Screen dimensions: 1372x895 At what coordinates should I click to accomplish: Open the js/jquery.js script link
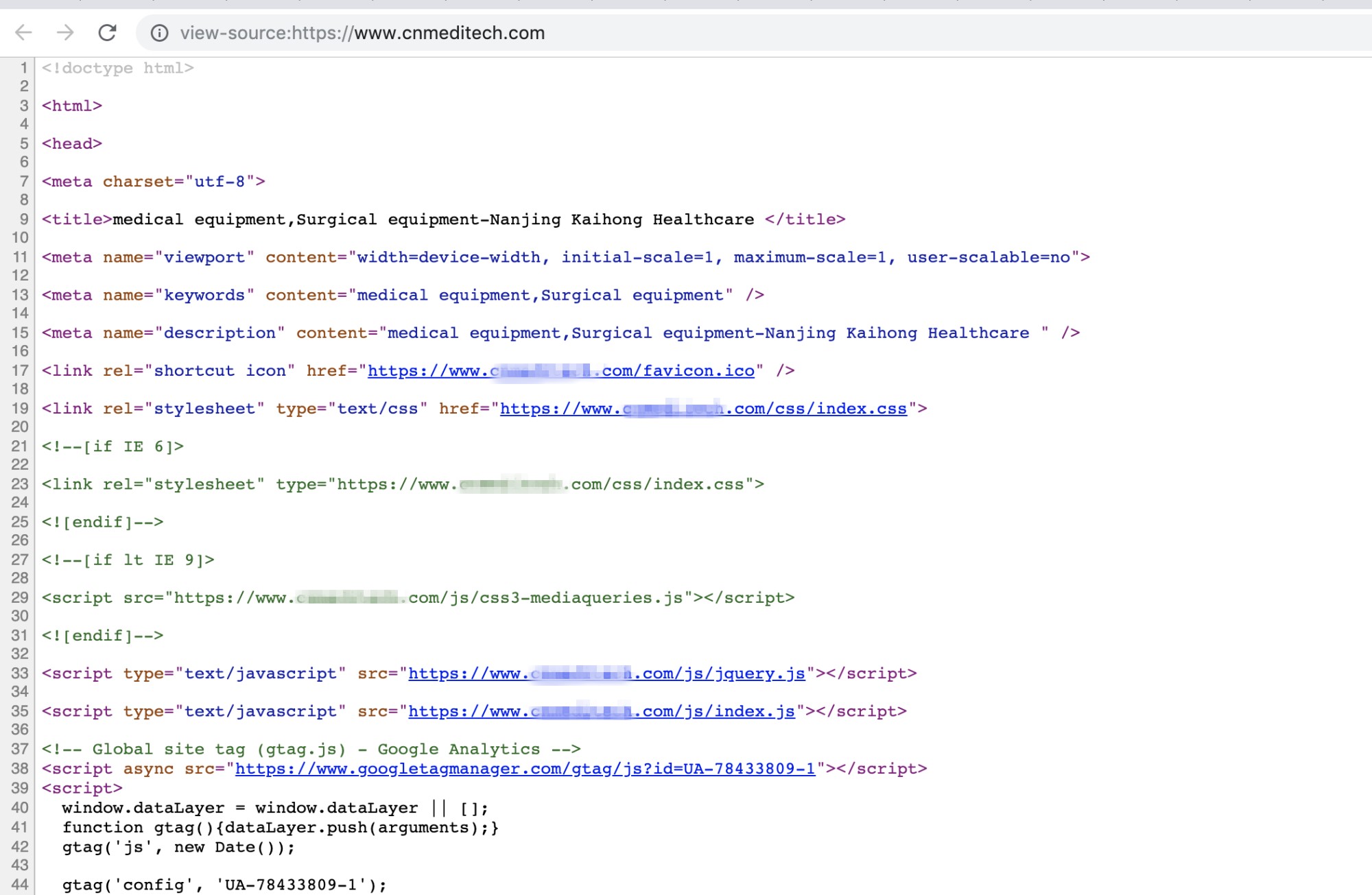coord(606,673)
